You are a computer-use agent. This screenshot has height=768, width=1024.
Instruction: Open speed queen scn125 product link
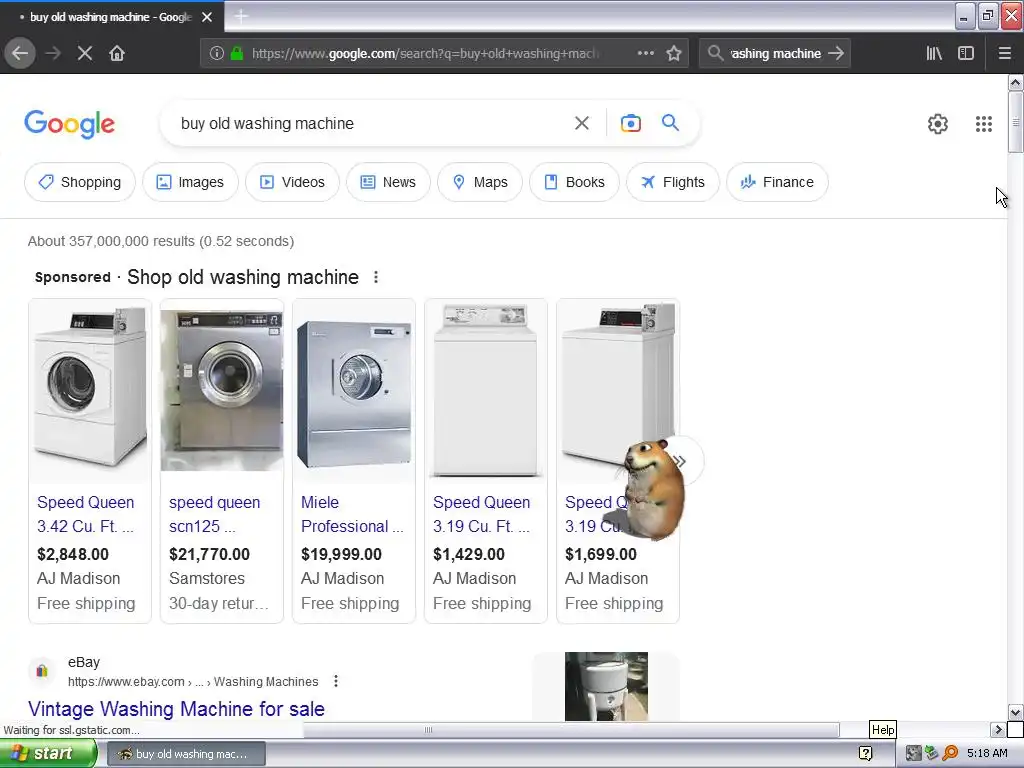tap(214, 515)
